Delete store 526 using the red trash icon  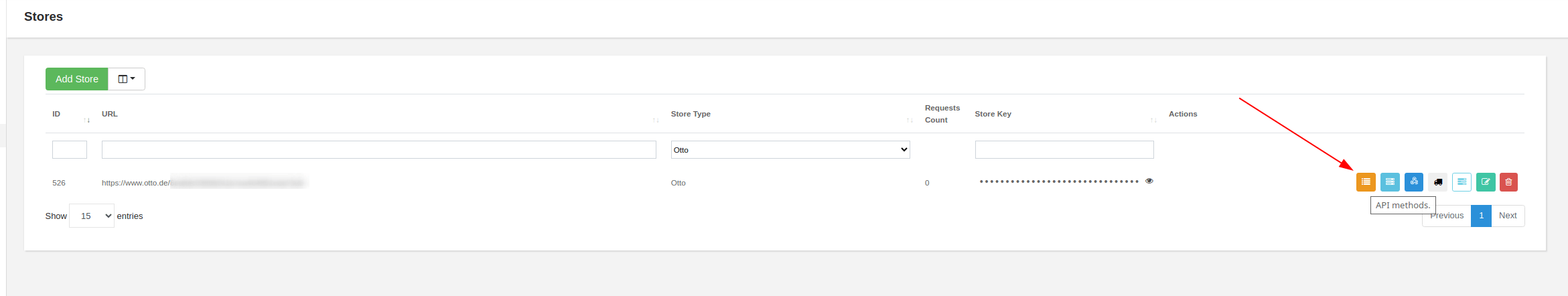point(1508,182)
